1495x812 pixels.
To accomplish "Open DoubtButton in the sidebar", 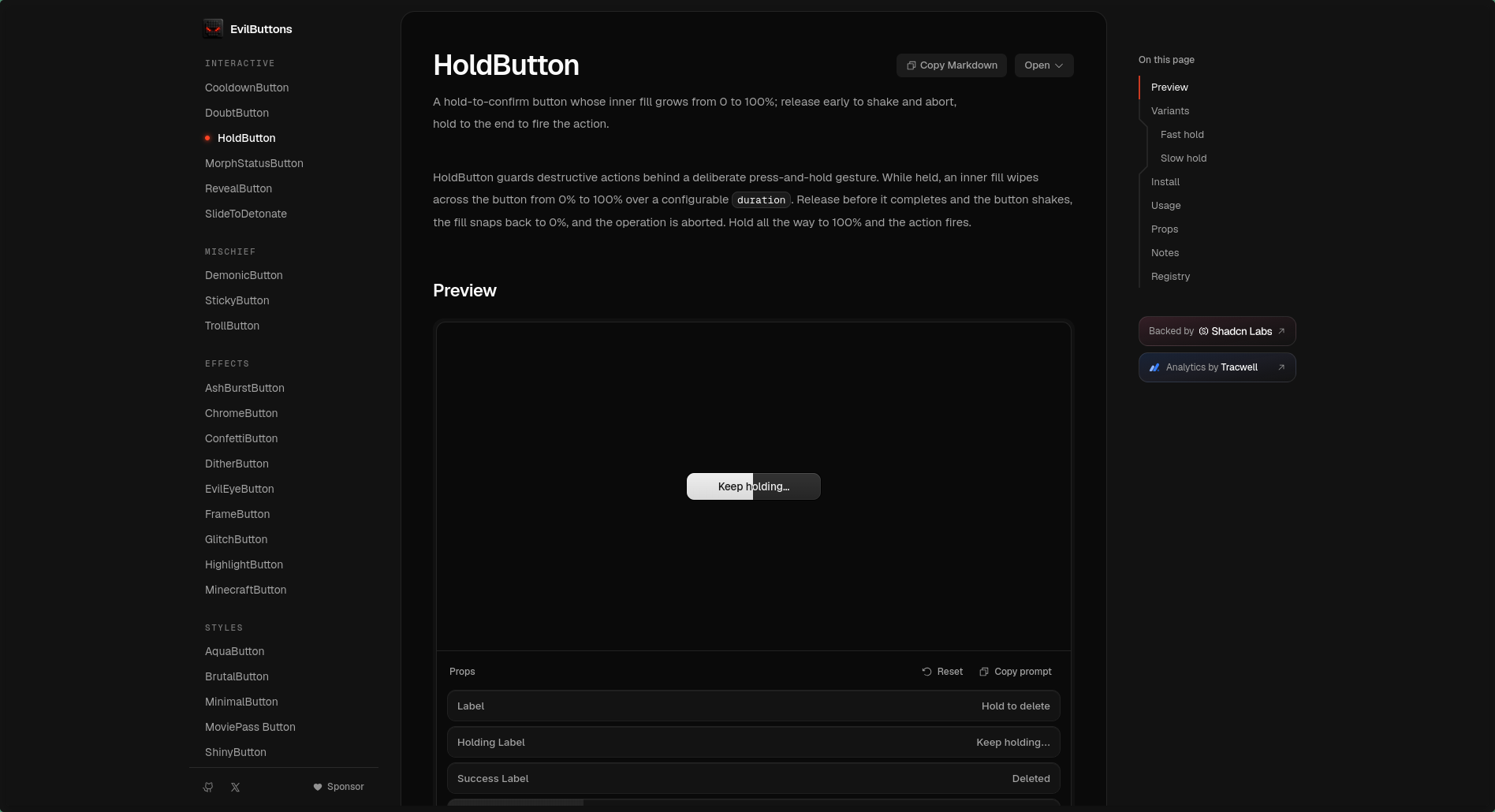I will [237, 113].
